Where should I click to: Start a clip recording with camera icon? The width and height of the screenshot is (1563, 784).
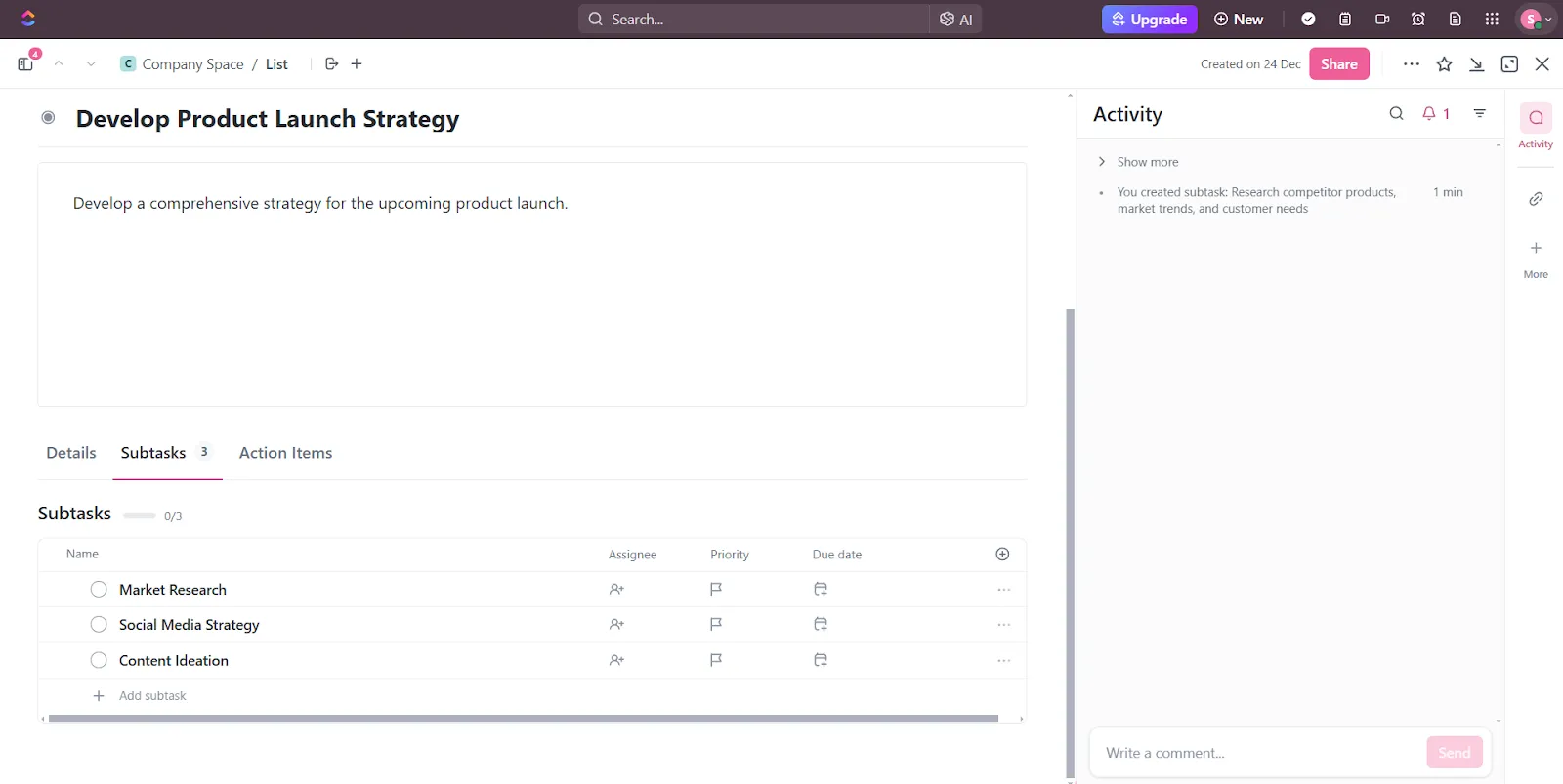pyautogui.click(x=1382, y=19)
